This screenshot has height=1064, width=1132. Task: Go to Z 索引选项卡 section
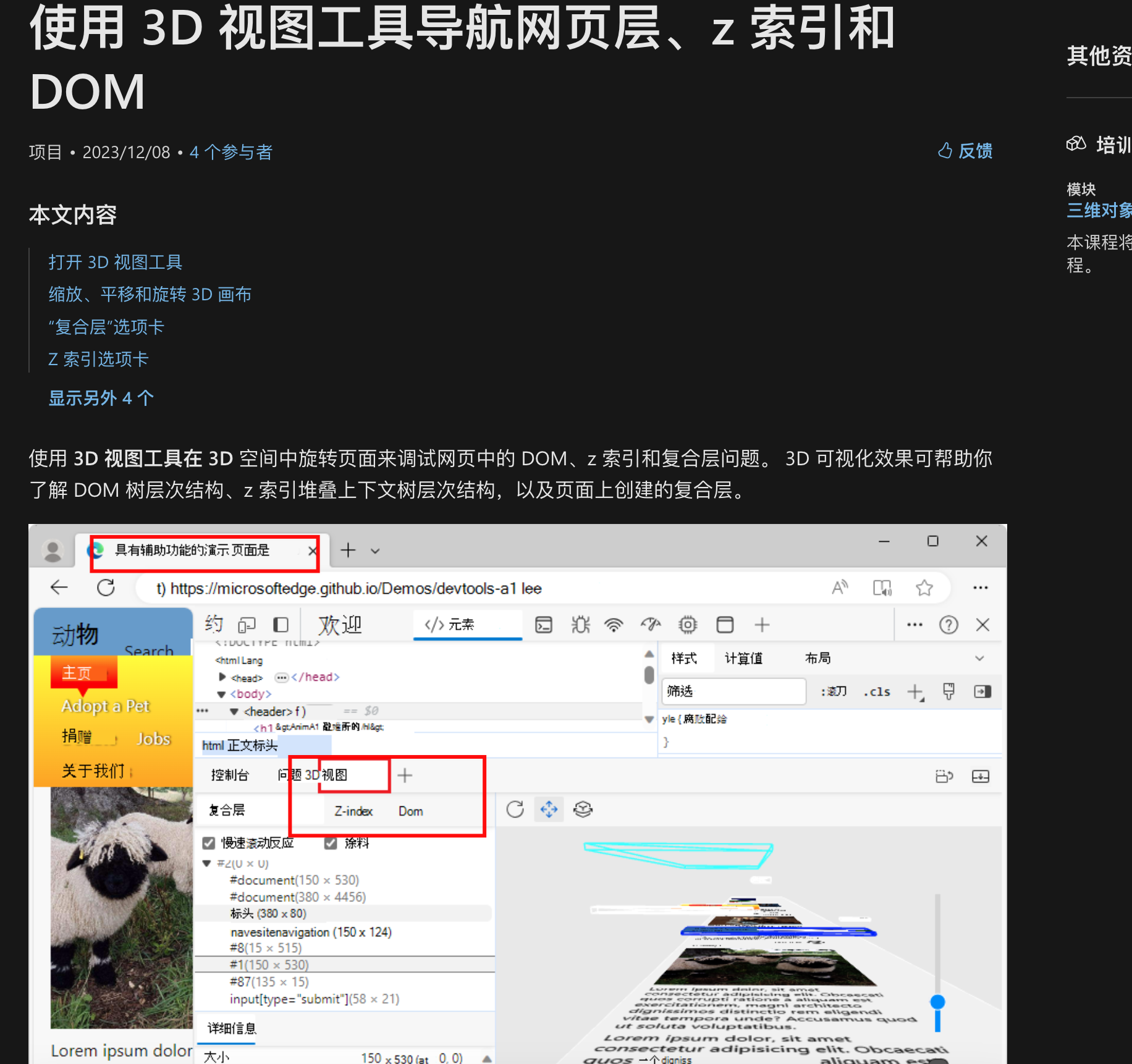(98, 359)
